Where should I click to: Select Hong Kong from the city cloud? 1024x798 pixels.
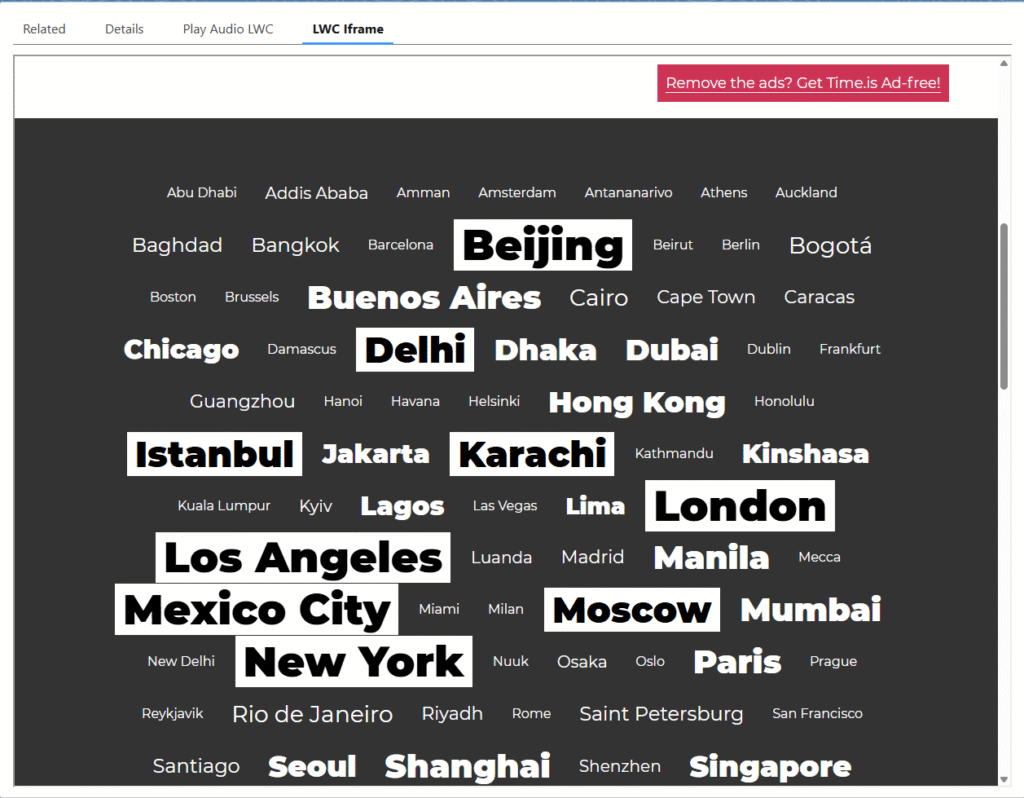(x=636, y=403)
